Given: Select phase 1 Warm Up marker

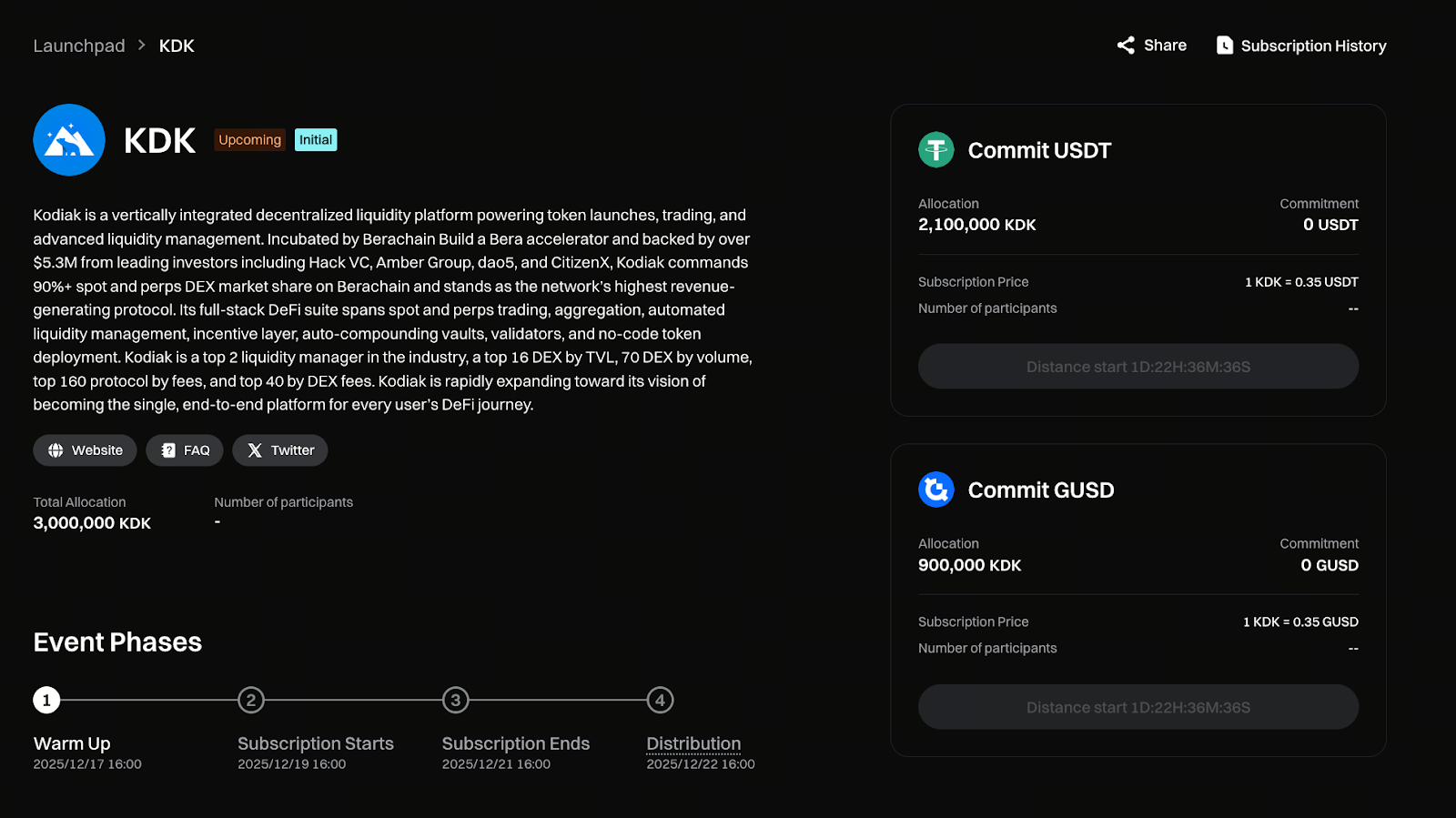Looking at the screenshot, I should click(x=46, y=700).
